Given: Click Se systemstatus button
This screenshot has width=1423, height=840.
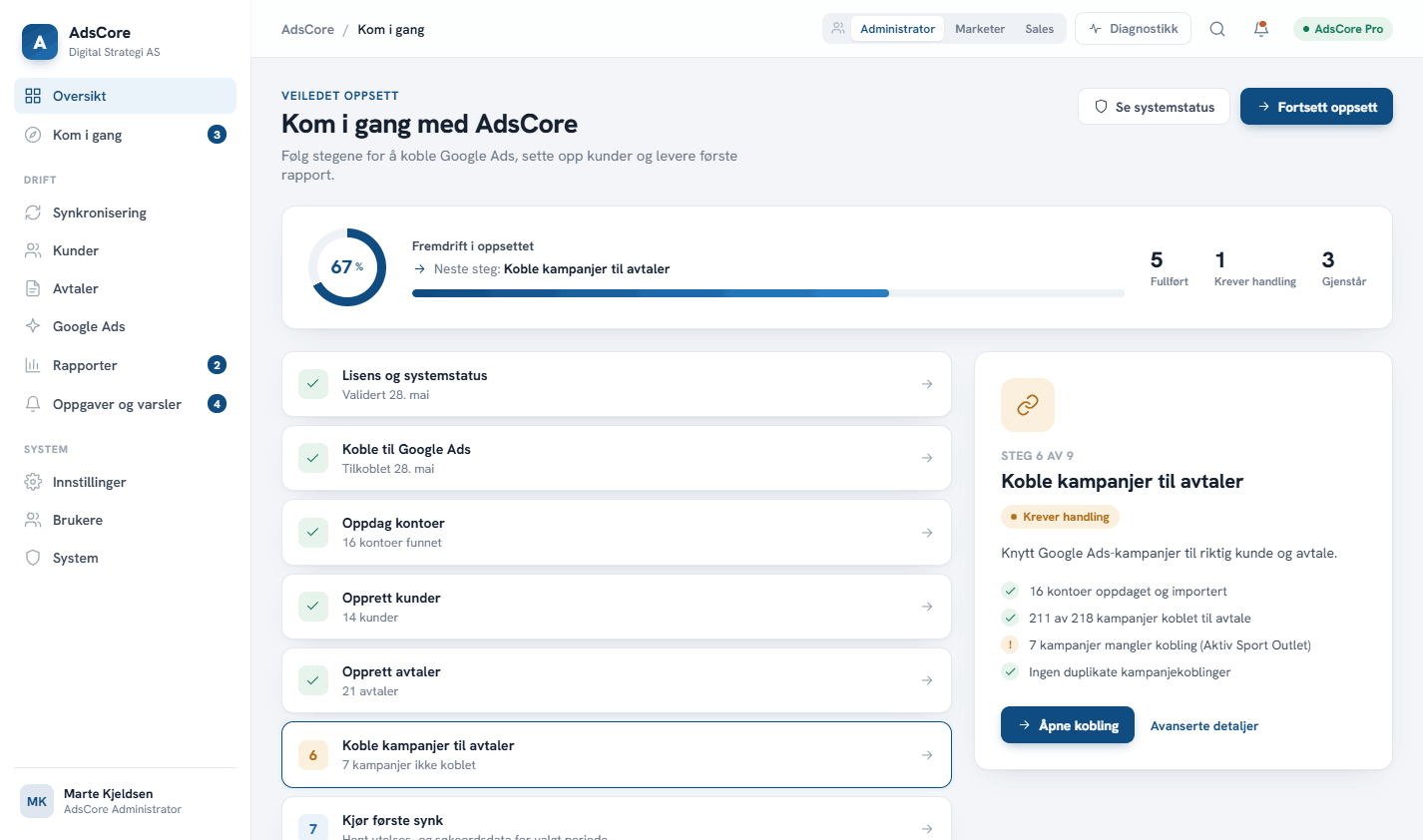Looking at the screenshot, I should (1154, 107).
